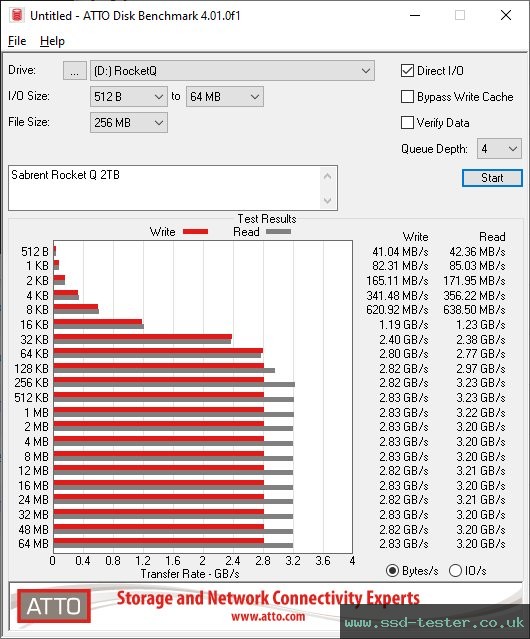
Task: Click the read value 2.97 GB/s
Action: pos(481,369)
